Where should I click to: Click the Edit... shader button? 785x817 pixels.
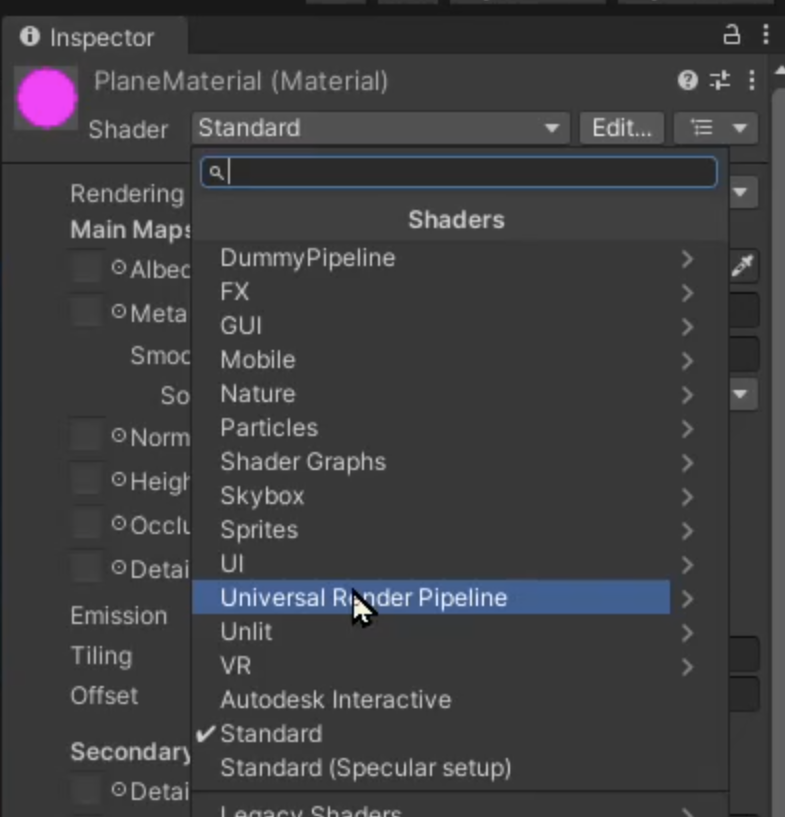(621, 128)
